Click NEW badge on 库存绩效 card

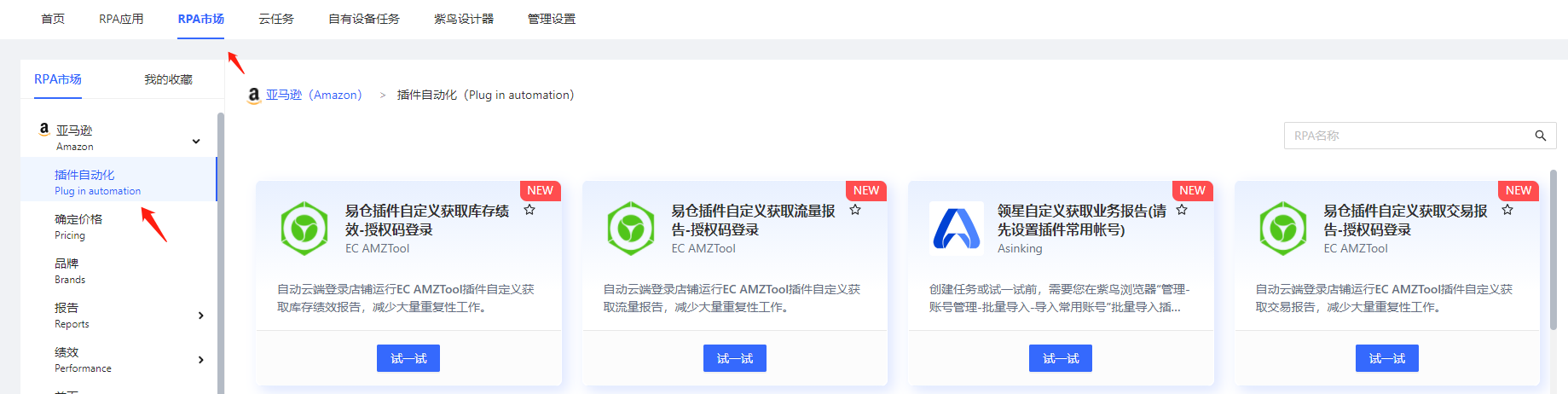pos(541,190)
